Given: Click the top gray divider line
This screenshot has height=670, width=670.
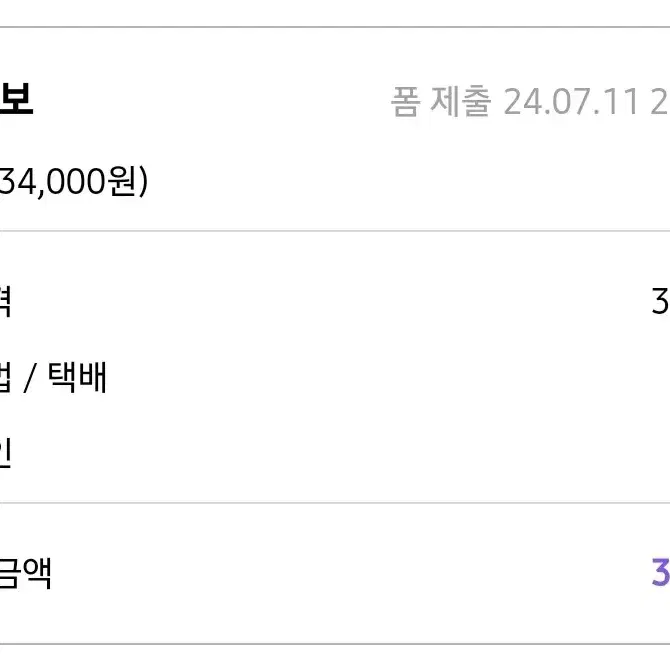Looking at the screenshot, I should tap(335, 27).
